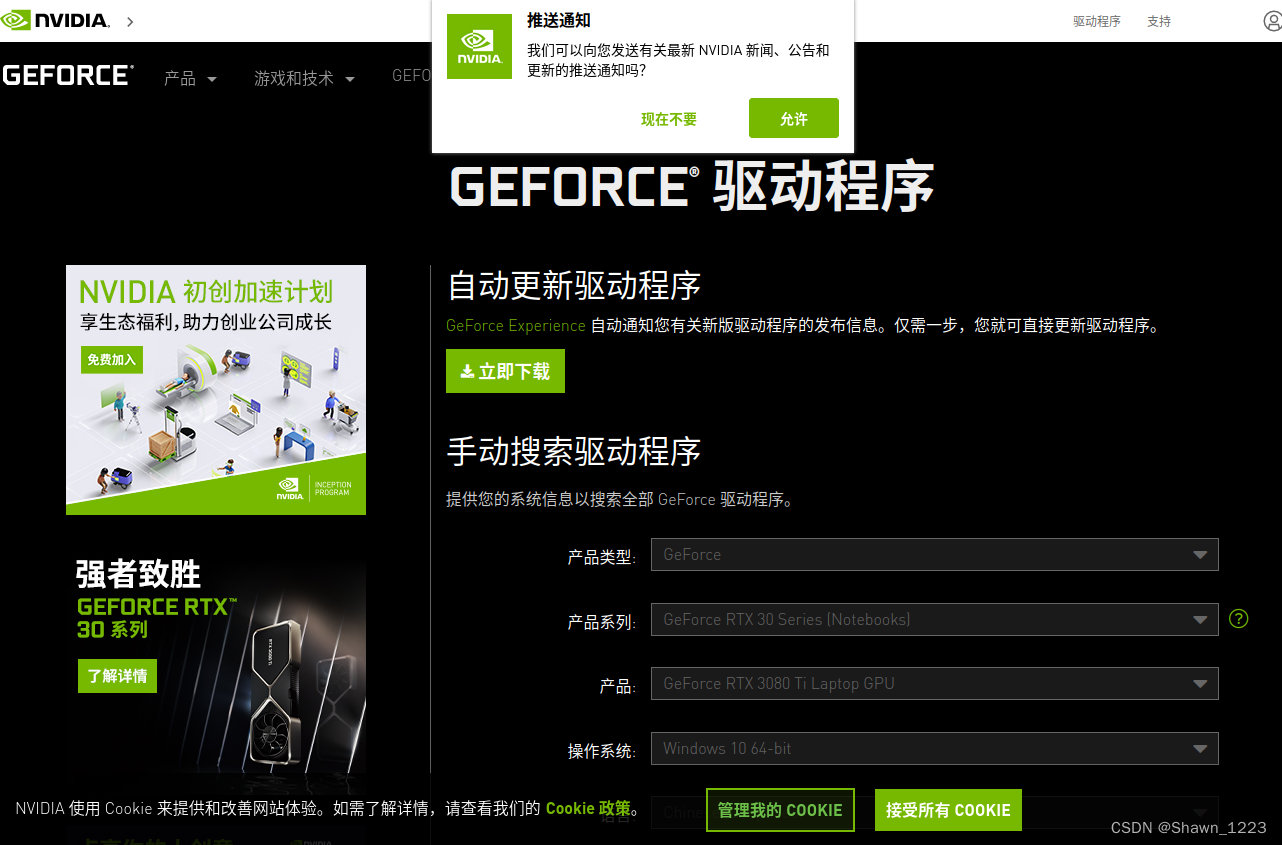The width and height of the screenshot is (1282, 845).
Task: Open the Cookie 政策 link
Action: (x=588, y=808)
